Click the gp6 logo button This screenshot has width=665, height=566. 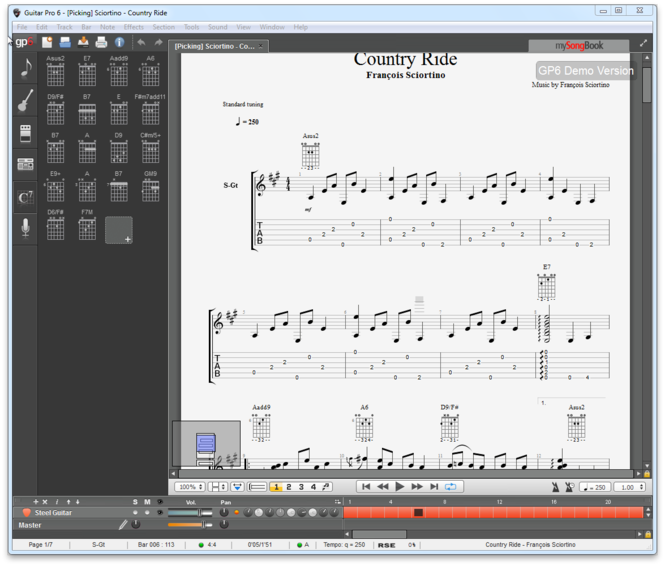click(x=24, y=42)
